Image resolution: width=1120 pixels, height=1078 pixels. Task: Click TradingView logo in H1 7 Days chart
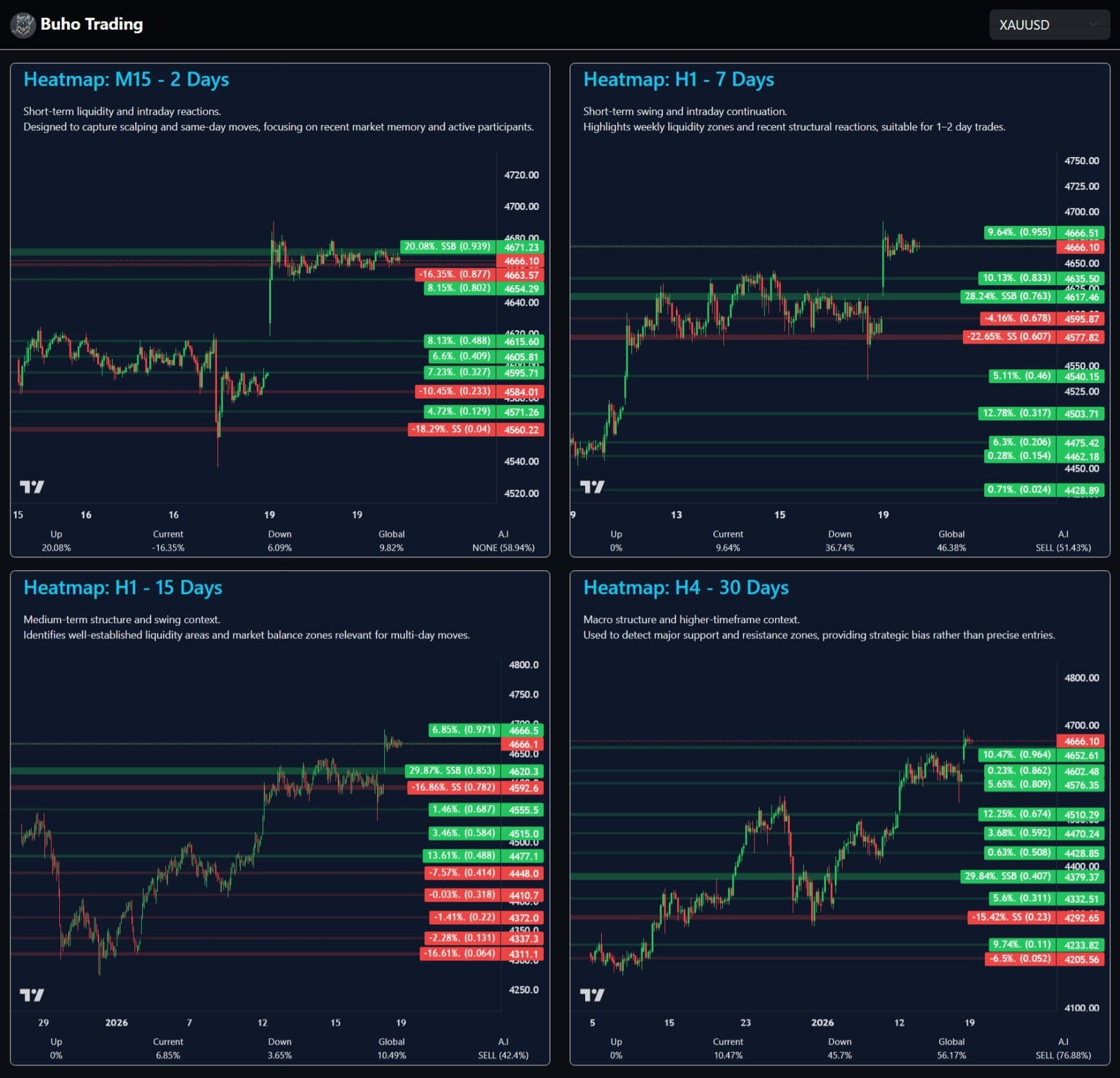pos(592,487)
